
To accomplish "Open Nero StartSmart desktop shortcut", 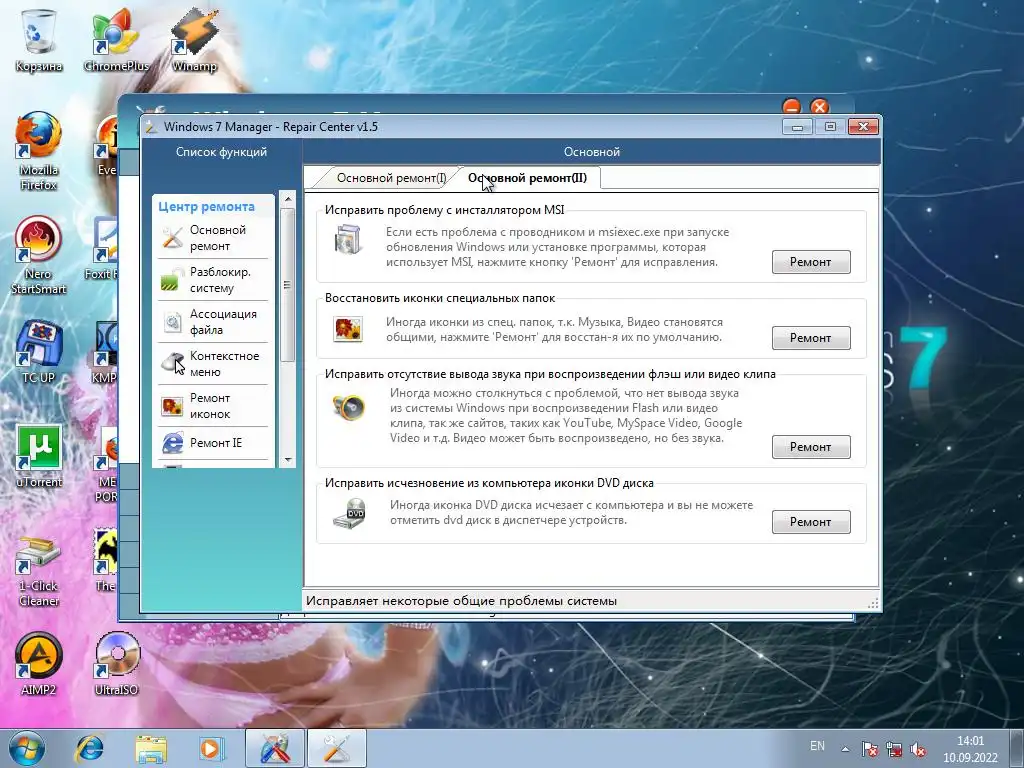I will click(39, 255).
